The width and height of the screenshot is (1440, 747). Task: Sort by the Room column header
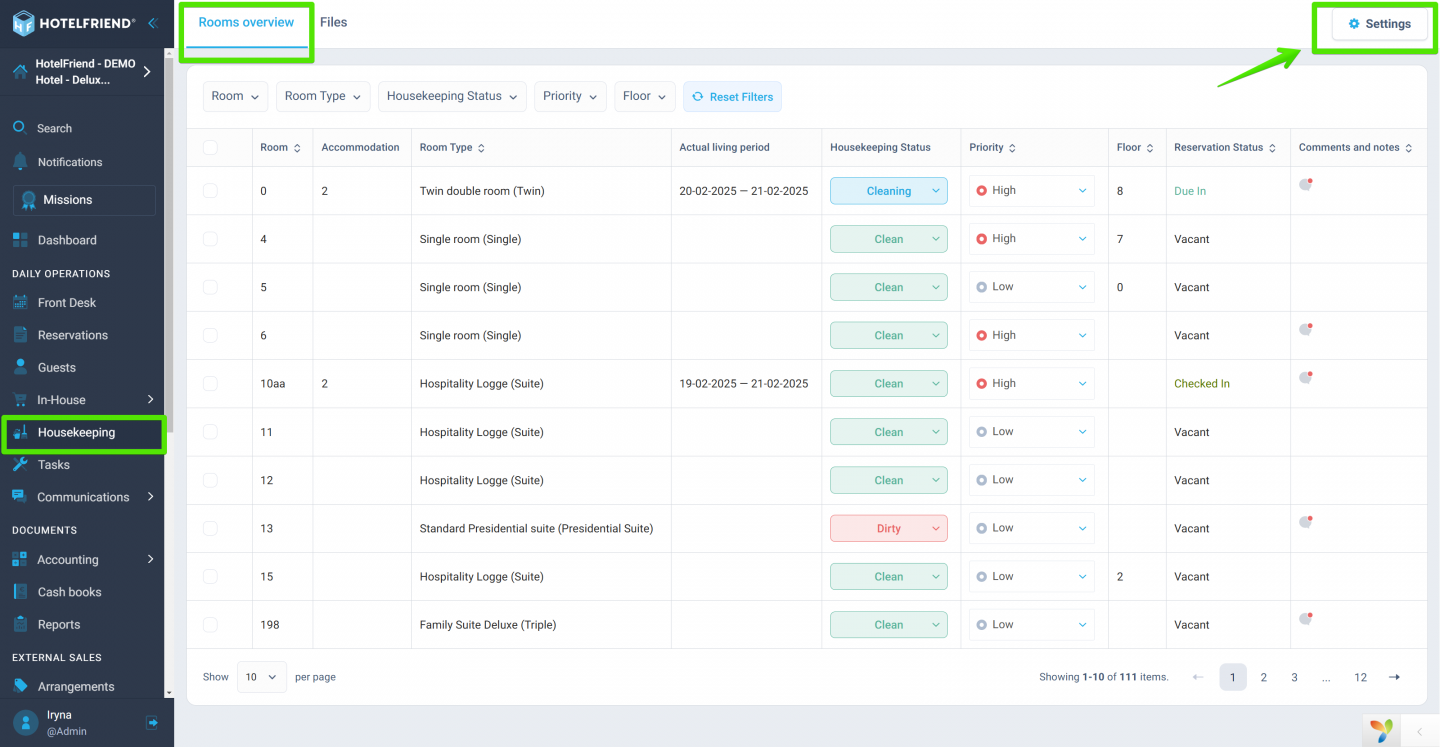click(280, 147)
